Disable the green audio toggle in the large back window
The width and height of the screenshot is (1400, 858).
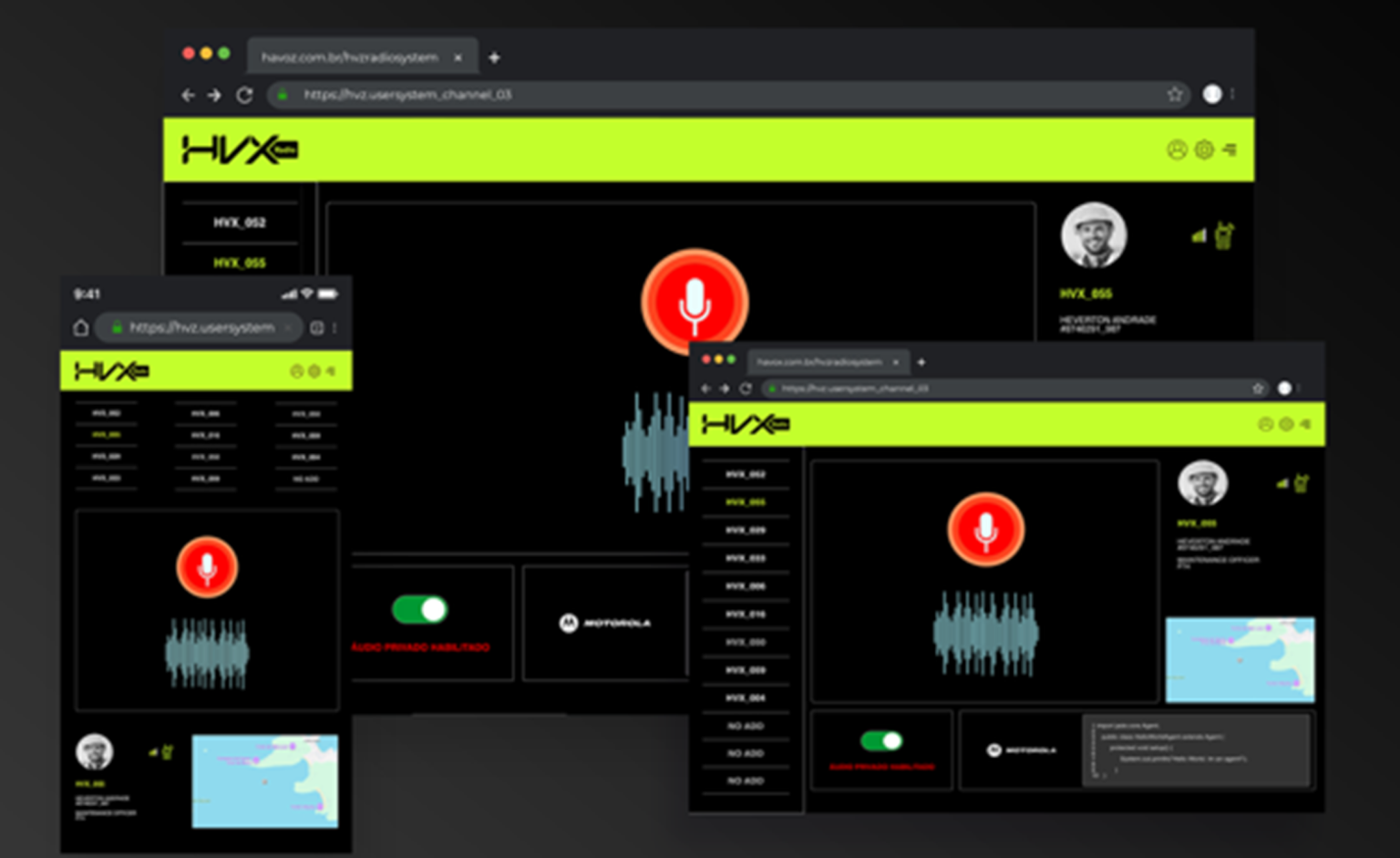tap(419, 609)
